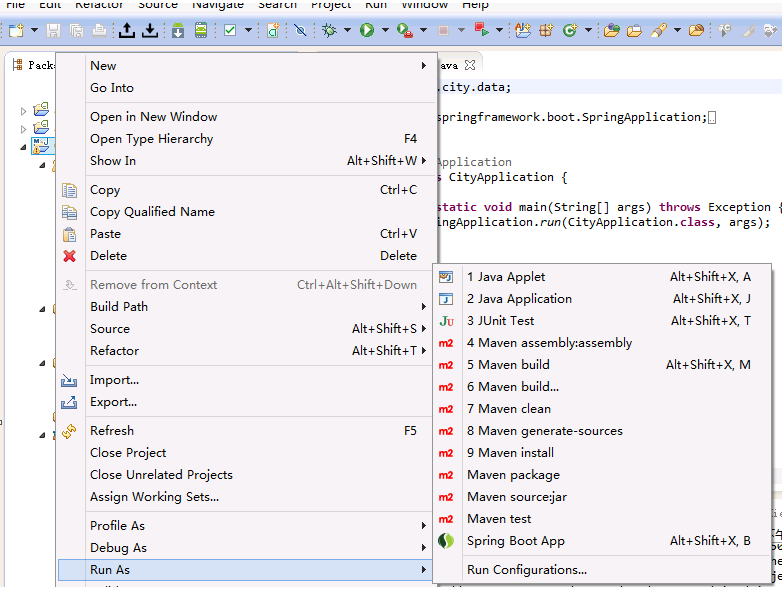The height and width of the screenshot is (589, 784).
Task: Click the Import icon in context menu
Action: coord(69,380)
